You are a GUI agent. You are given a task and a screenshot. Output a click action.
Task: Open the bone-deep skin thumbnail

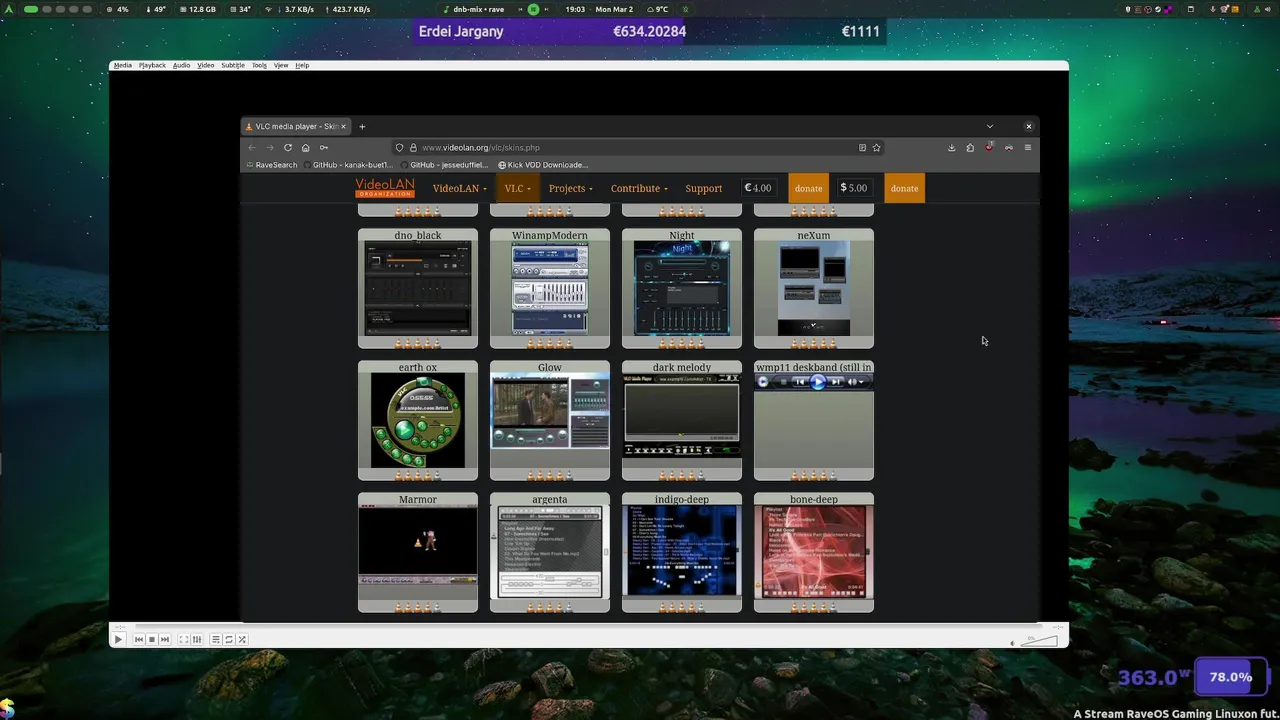(814, 552)
